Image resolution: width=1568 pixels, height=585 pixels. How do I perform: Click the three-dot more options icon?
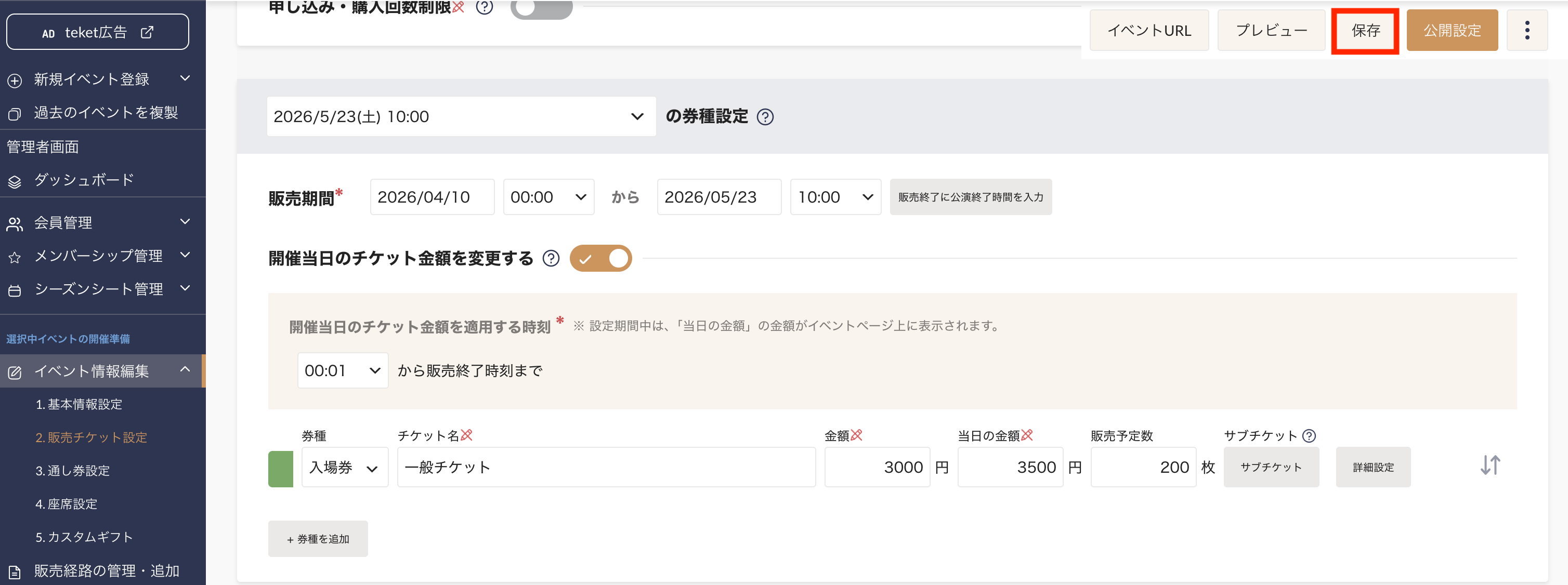coord(1526,31)
